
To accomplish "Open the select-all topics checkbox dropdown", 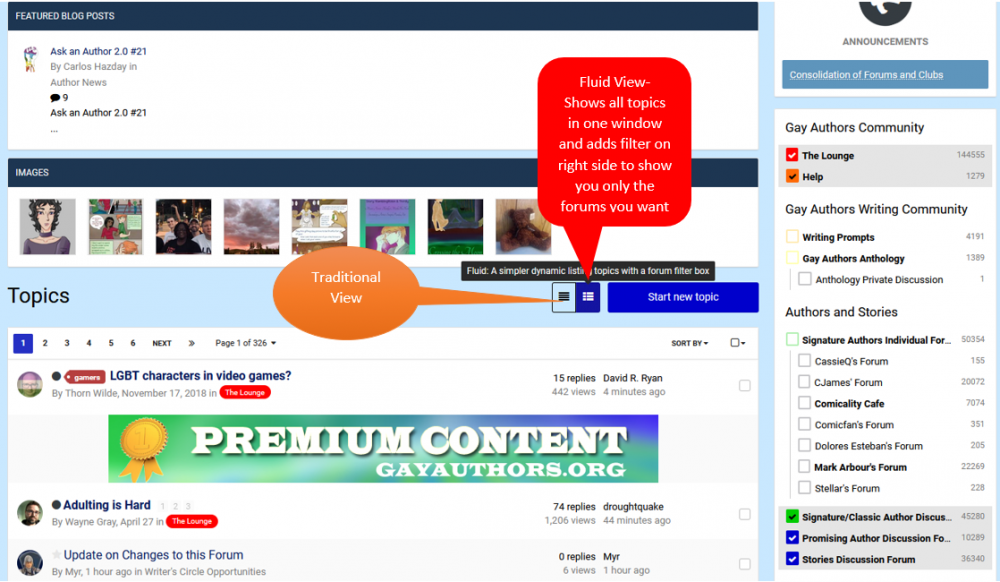I will (x=738, y=343).
